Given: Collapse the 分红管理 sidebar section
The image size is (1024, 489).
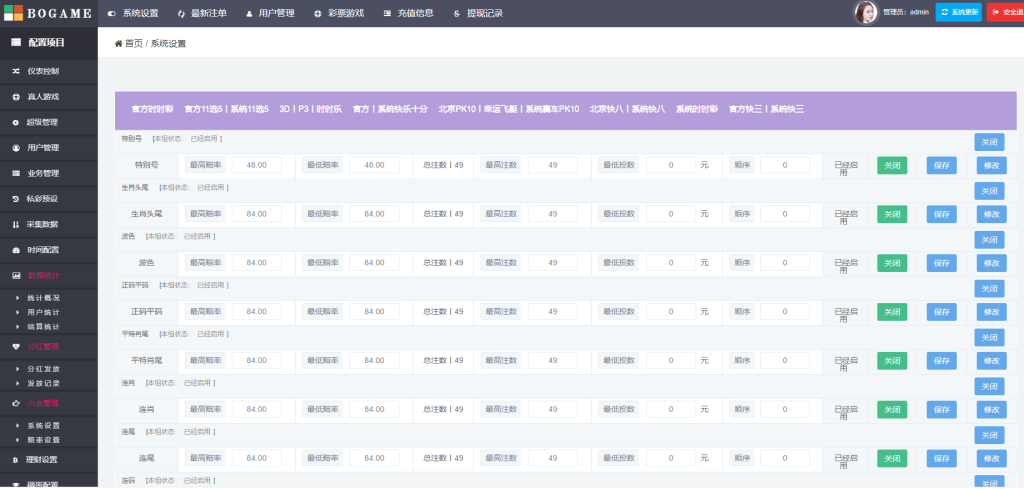Looking at the screenshot, I should [x=42, y=346].
